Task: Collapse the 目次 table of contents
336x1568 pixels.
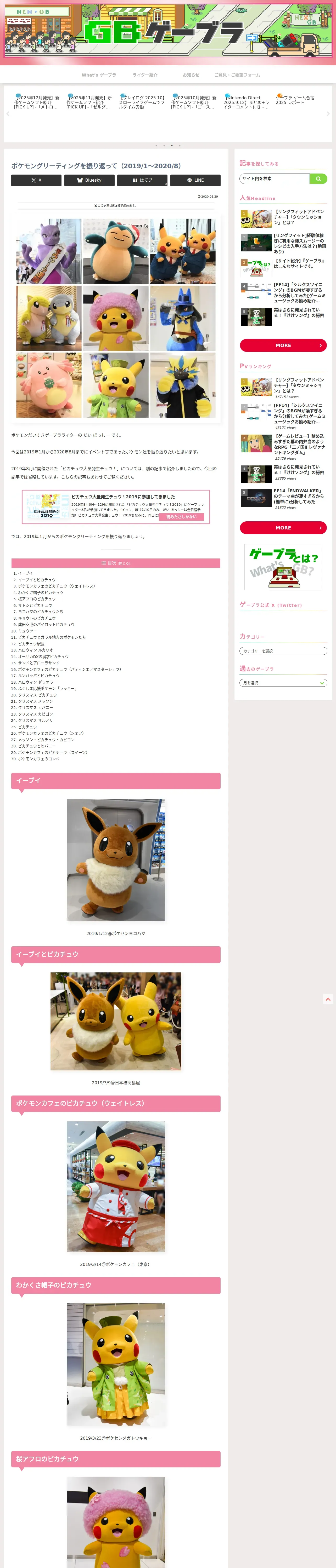Action: (124, 563)
